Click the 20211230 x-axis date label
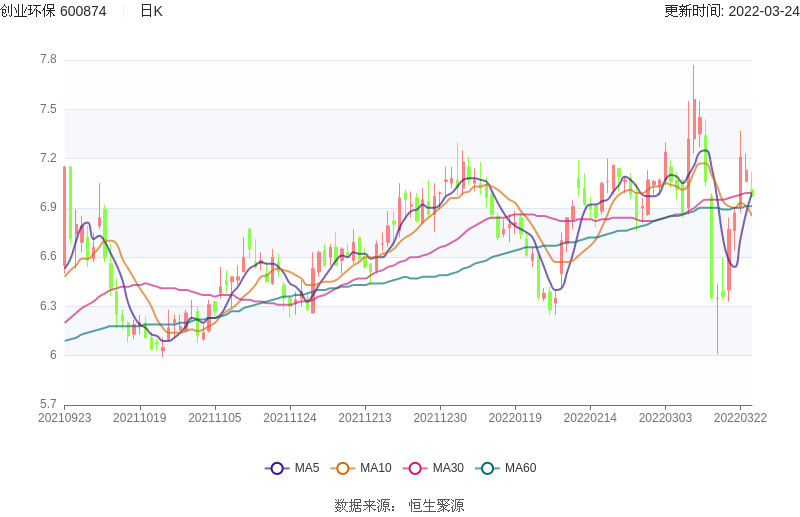Screen dimensions: 800x517 click(x=440, y=418)
